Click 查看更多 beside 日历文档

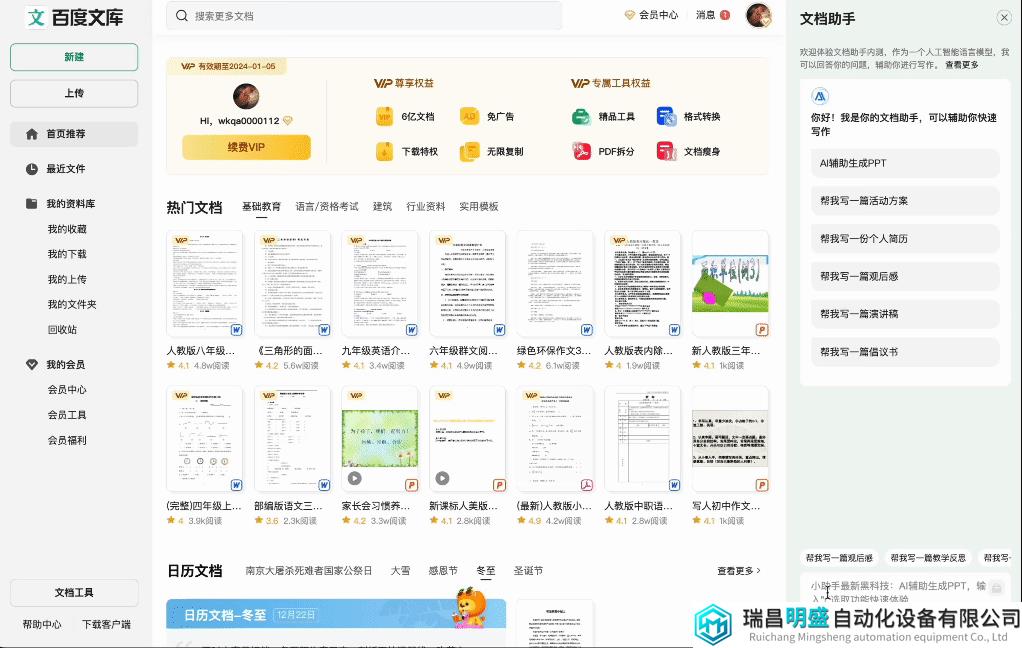(738, 570)
